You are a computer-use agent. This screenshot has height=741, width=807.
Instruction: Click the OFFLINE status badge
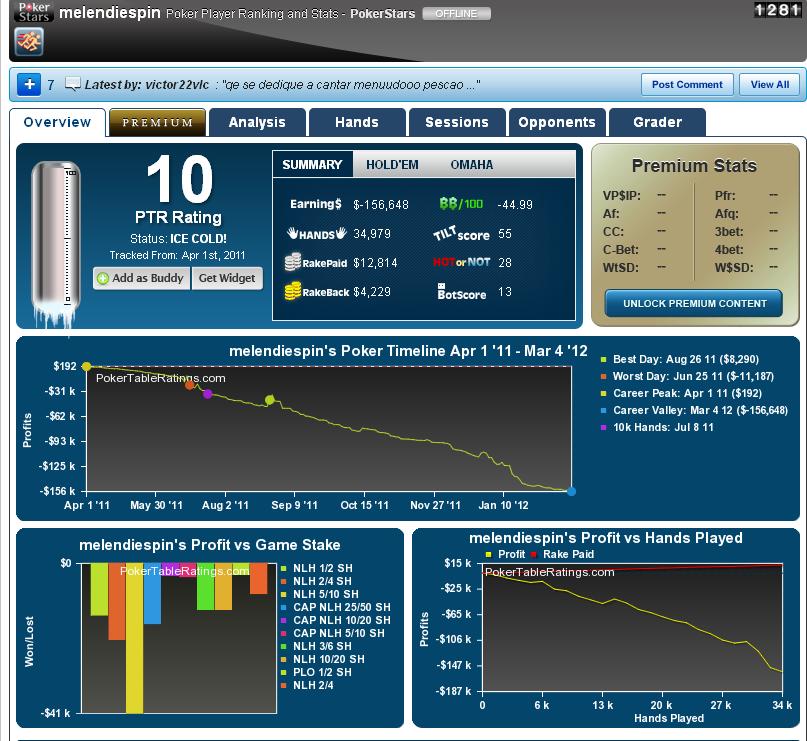click(x=456, y=13)
